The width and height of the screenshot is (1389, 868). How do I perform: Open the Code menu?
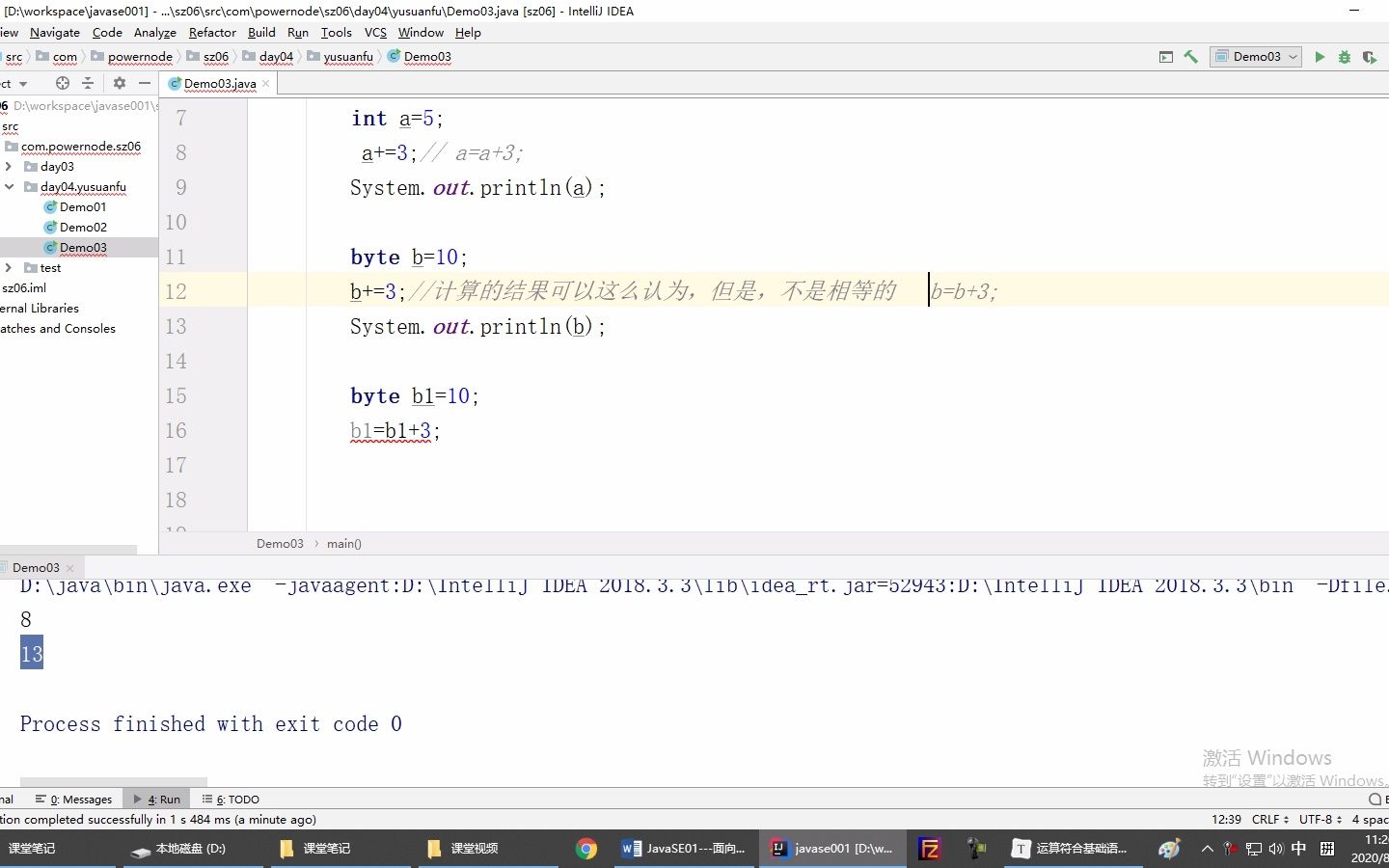coord(107,32)
